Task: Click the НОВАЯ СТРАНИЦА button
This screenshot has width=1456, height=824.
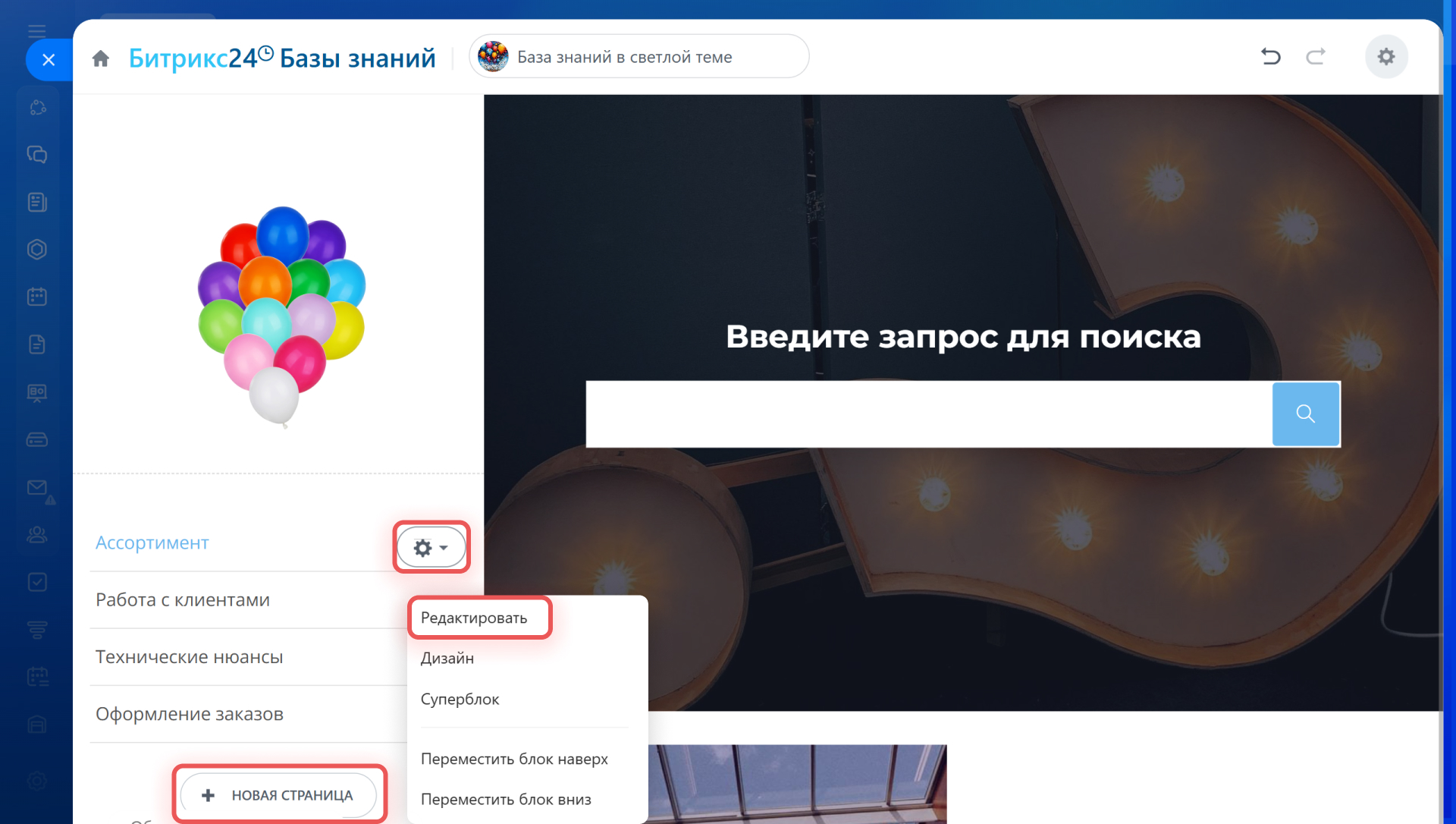Action: click(x=278, y=795)
